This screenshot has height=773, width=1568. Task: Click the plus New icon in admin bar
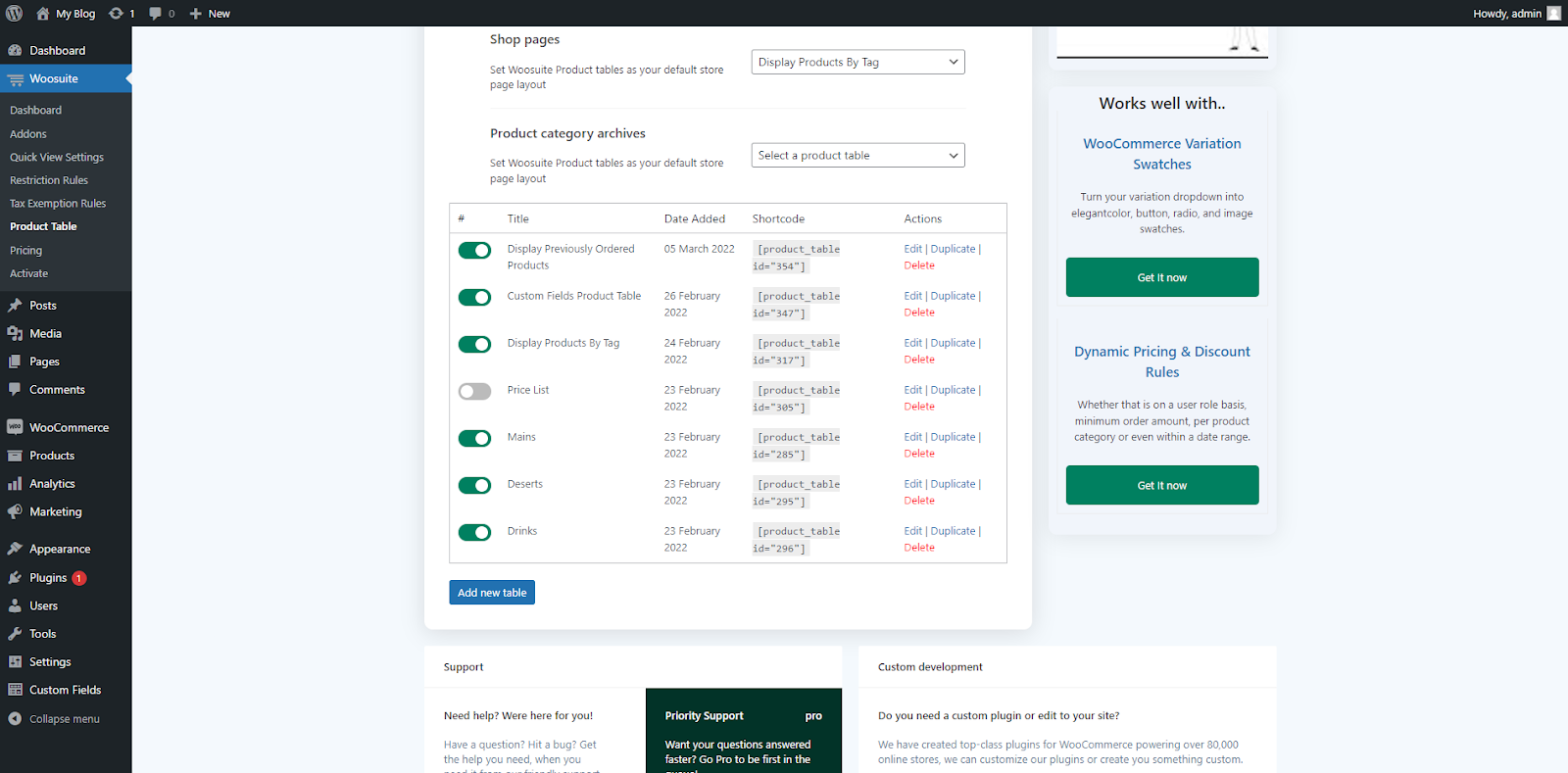195,14
